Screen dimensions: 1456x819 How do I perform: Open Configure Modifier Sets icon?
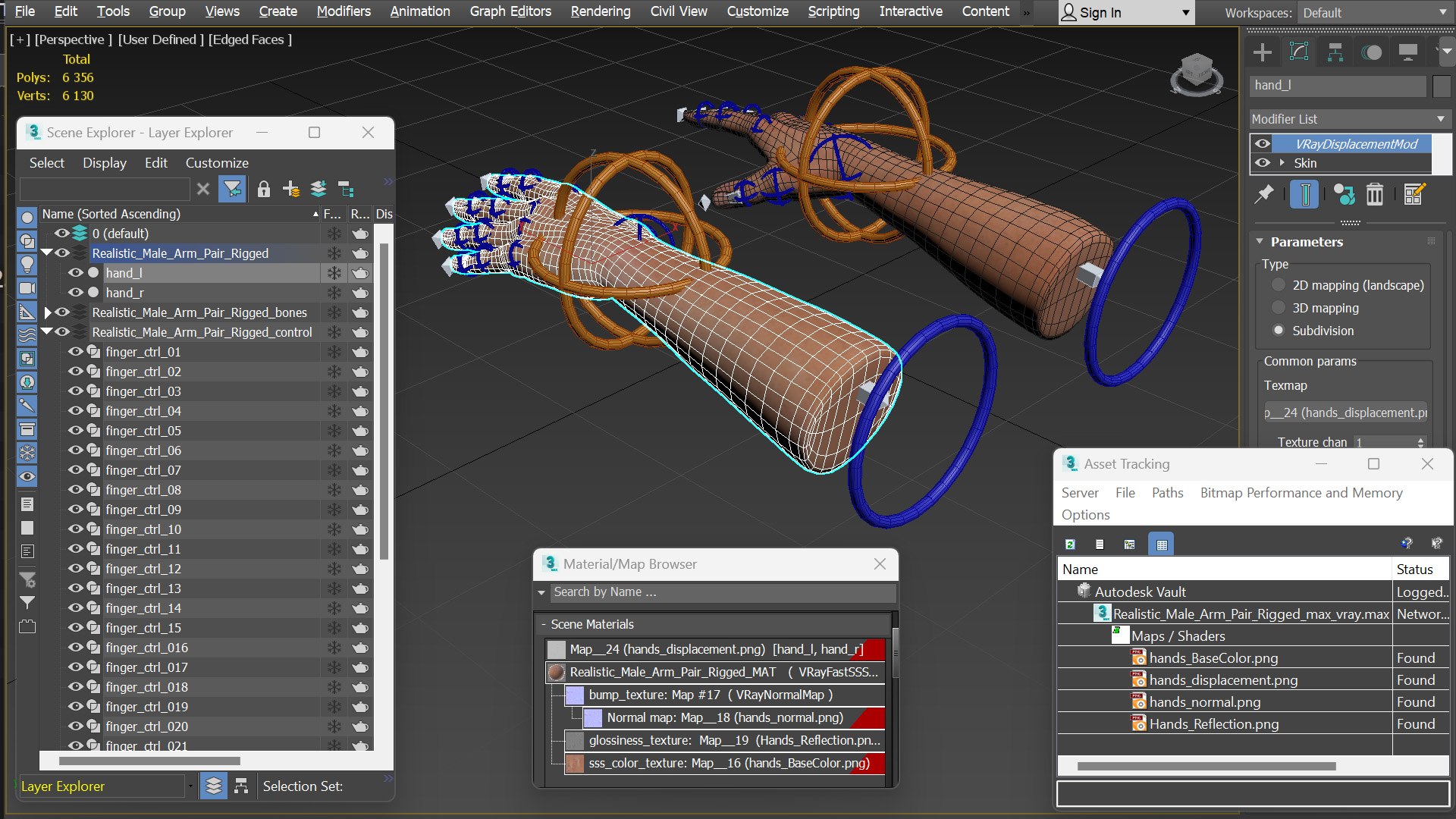1415,195
